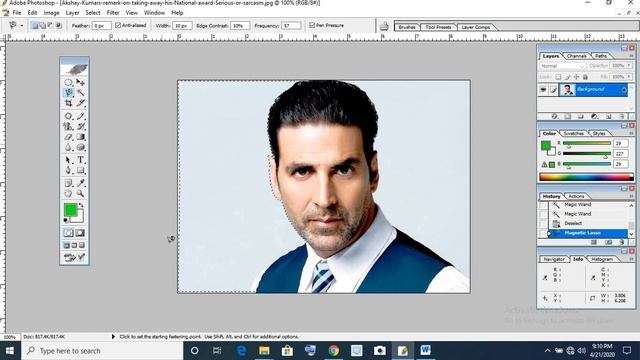Select the Elliptical Marquee tool
The height and width of the screenshot is (360, 640).
coord(68,82)
